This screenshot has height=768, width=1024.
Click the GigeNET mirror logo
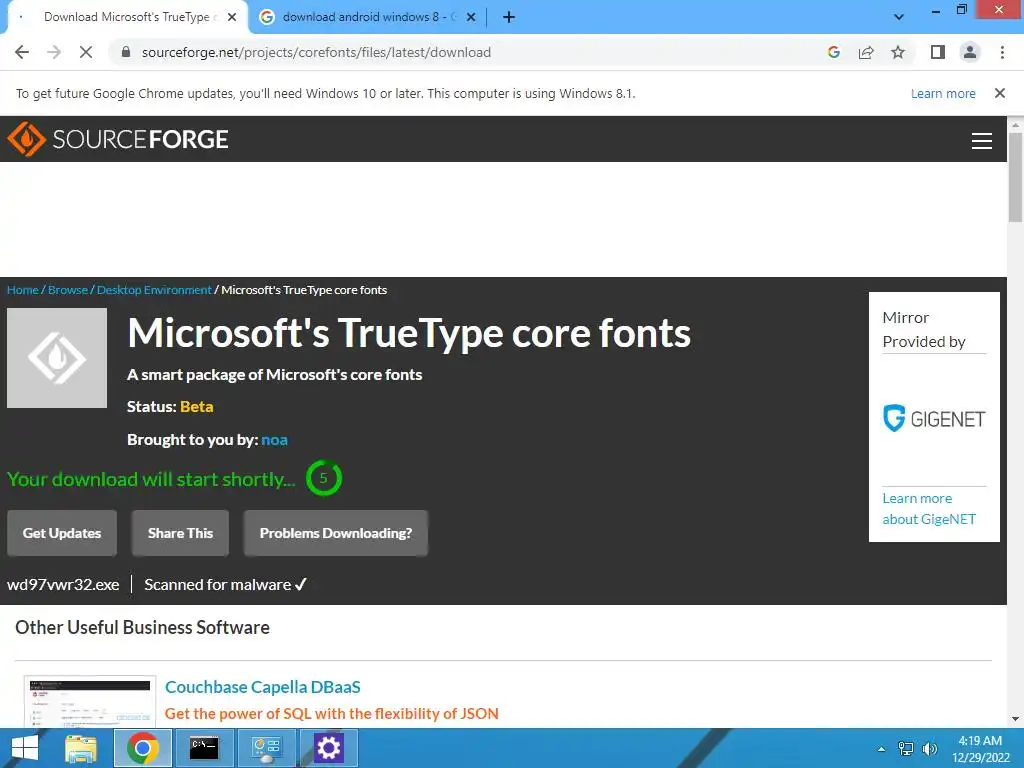[x=934, y=419]
